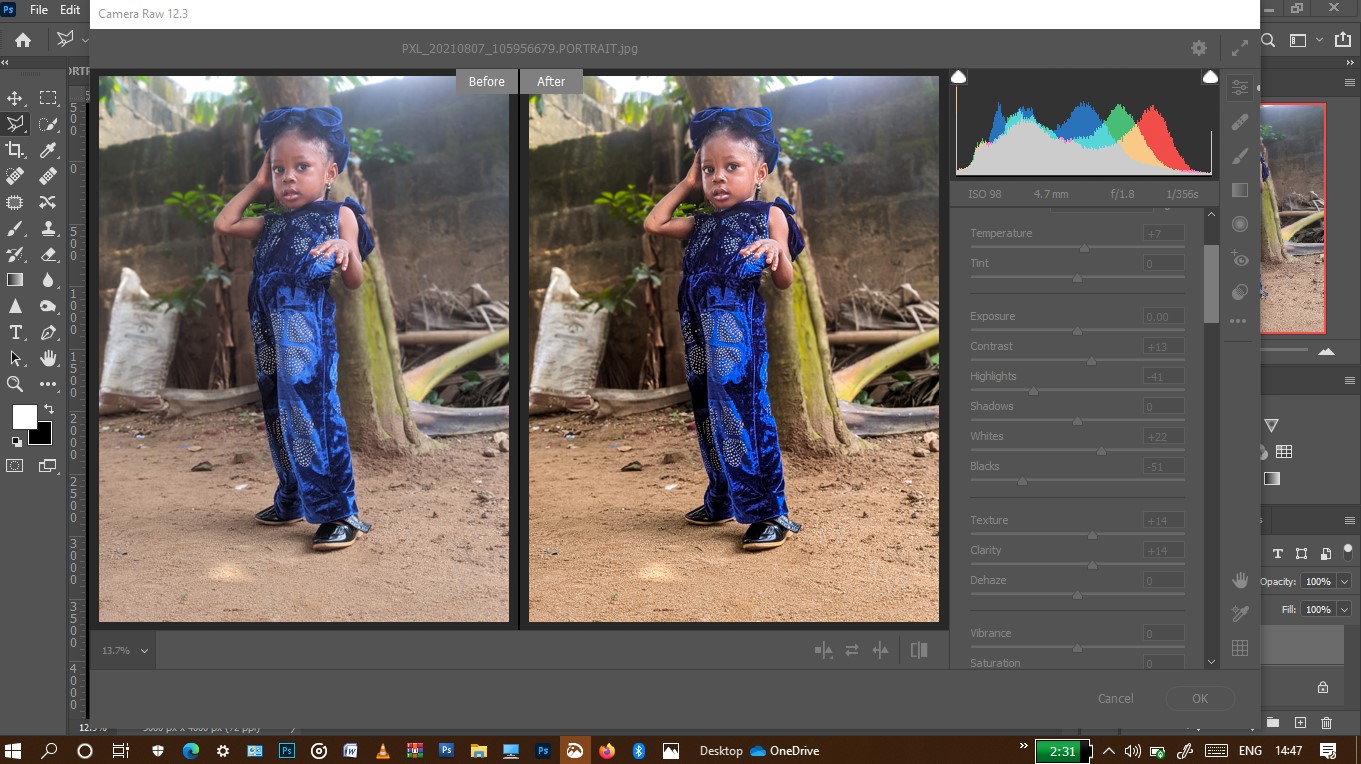This screenshot has height=764, width=1361.
Task: Select the Pen tool
Action: 48,332
